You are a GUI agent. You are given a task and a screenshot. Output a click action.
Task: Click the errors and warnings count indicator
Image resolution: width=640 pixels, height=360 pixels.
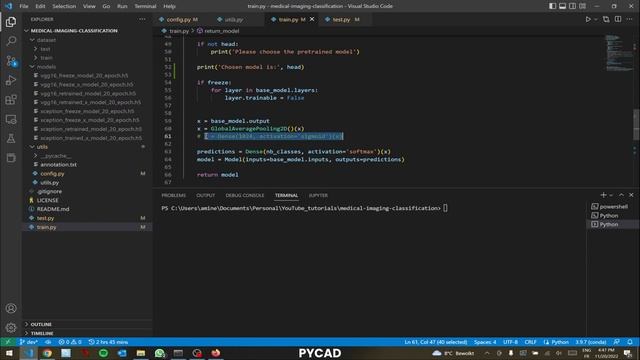[x=70, y=342]
